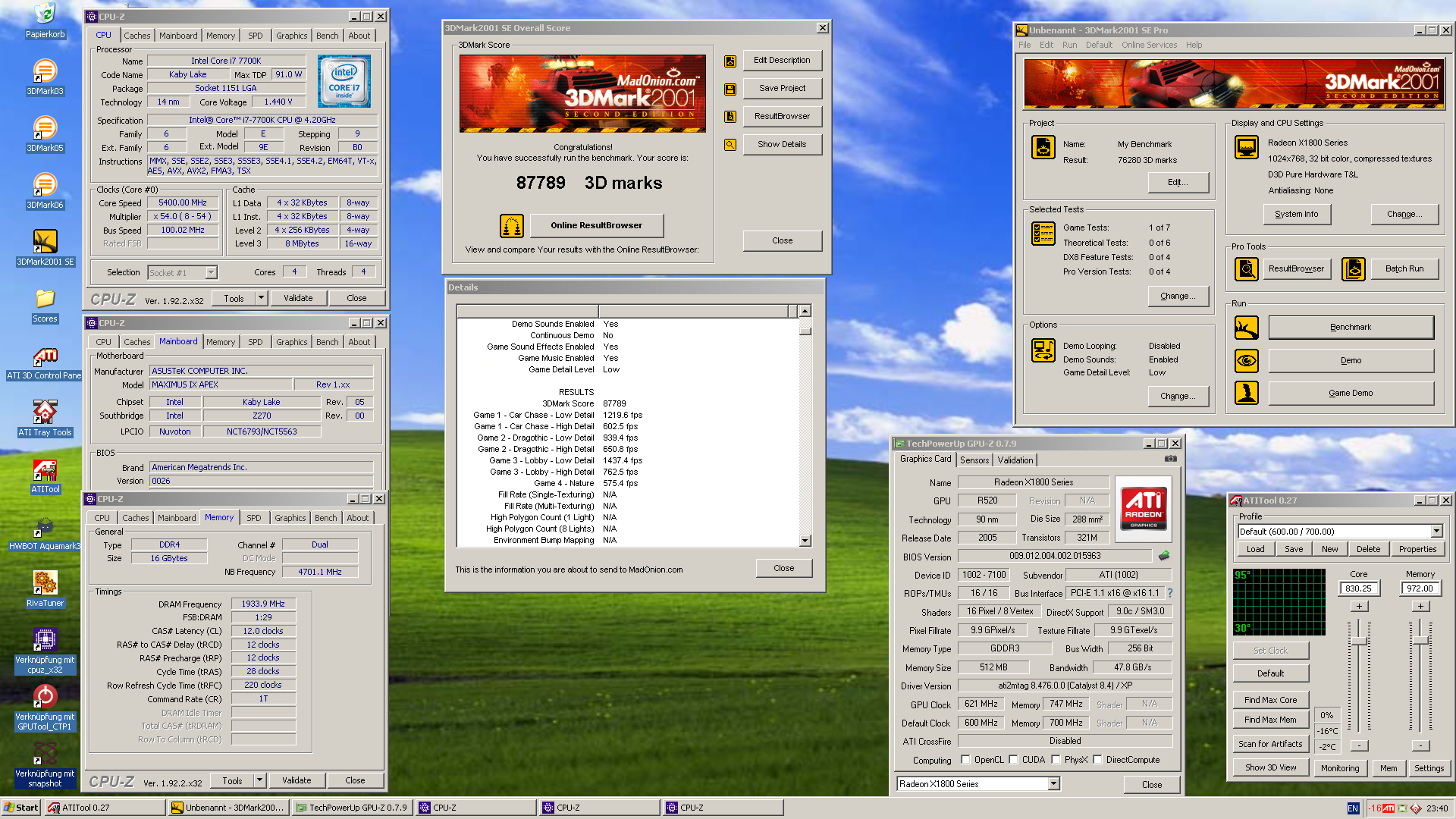
Task: Click the Show 3D View button
Action: coord(1270,767)
